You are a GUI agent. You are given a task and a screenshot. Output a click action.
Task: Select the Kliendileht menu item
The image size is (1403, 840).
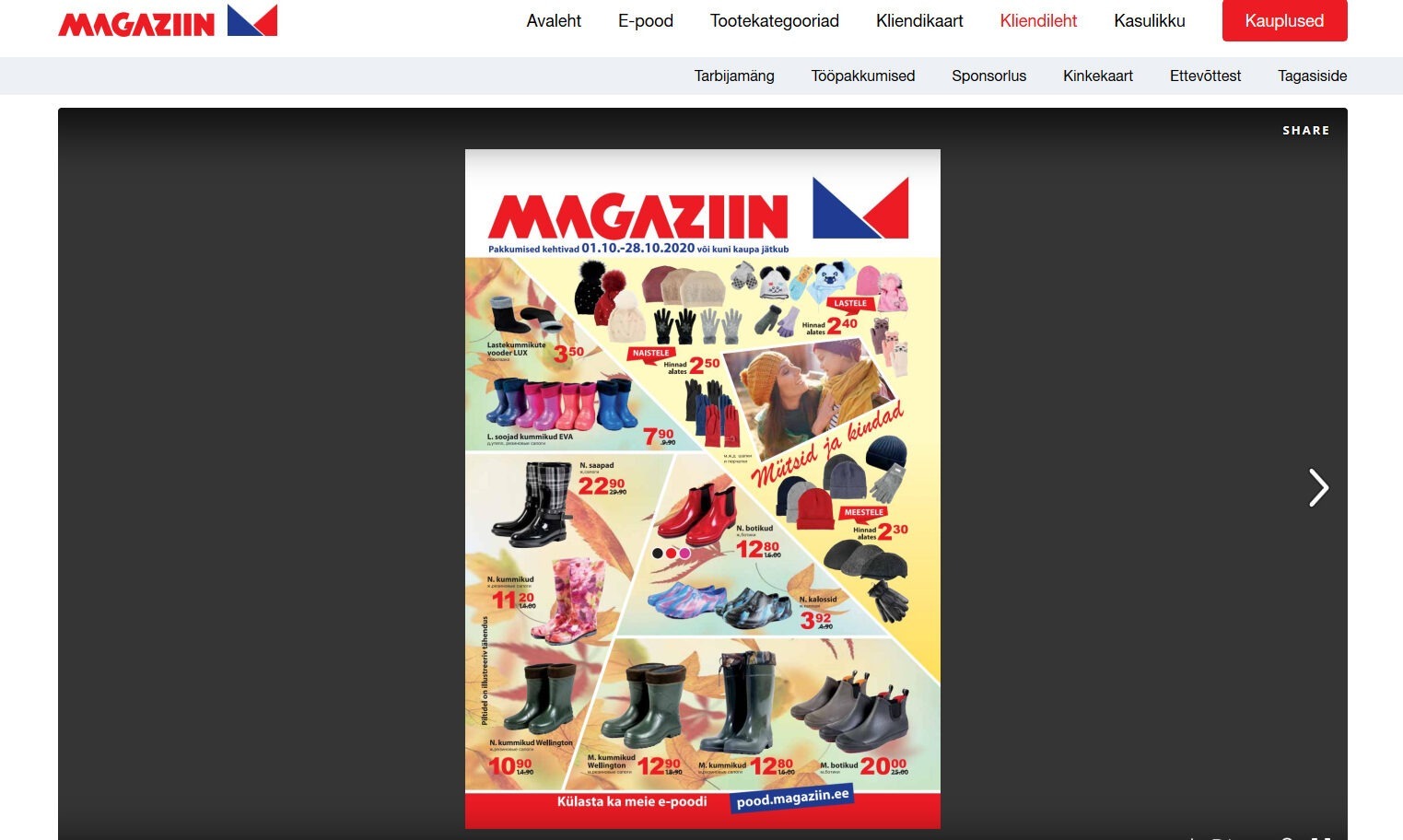1038,20
